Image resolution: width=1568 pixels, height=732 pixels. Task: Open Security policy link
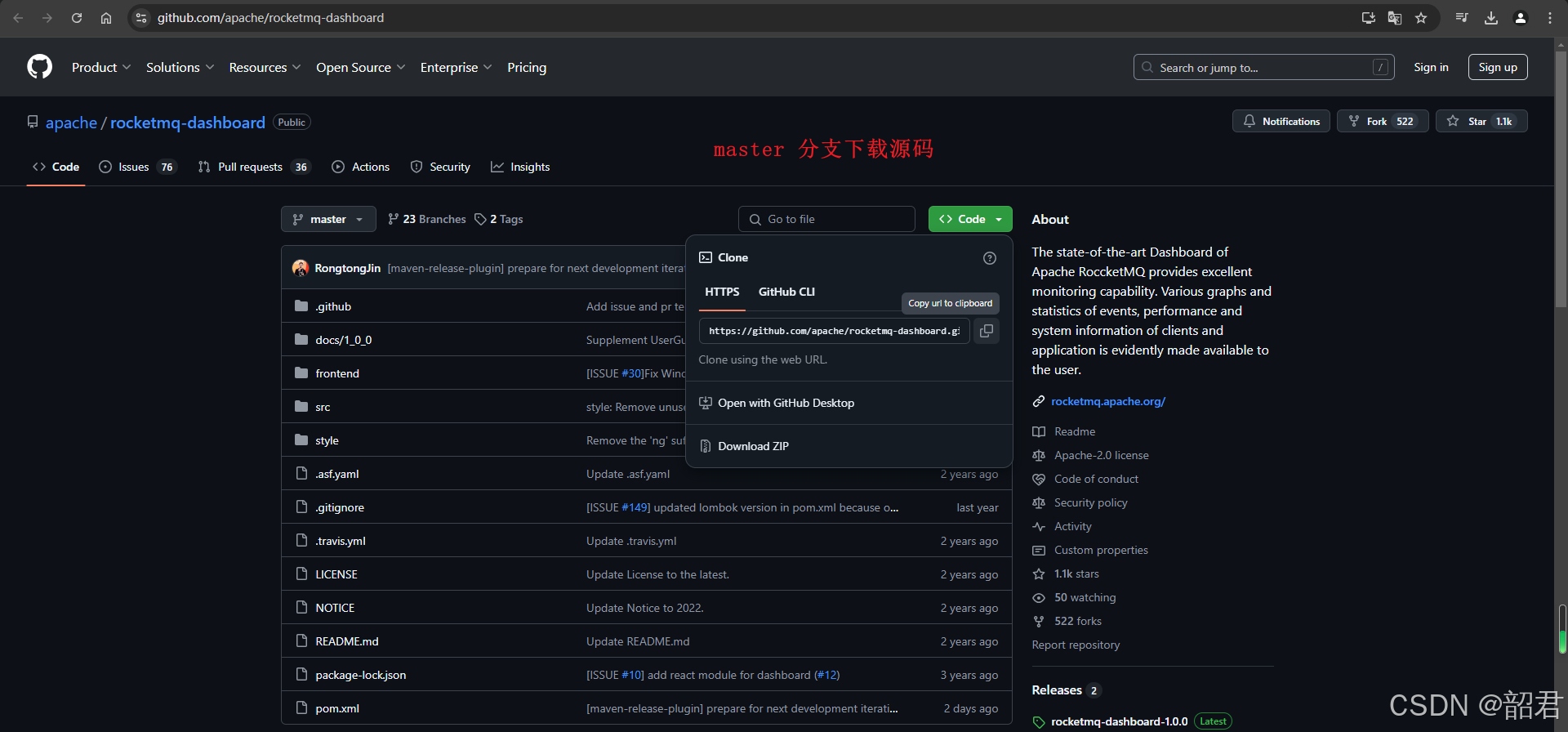(x=1090, y=502)
